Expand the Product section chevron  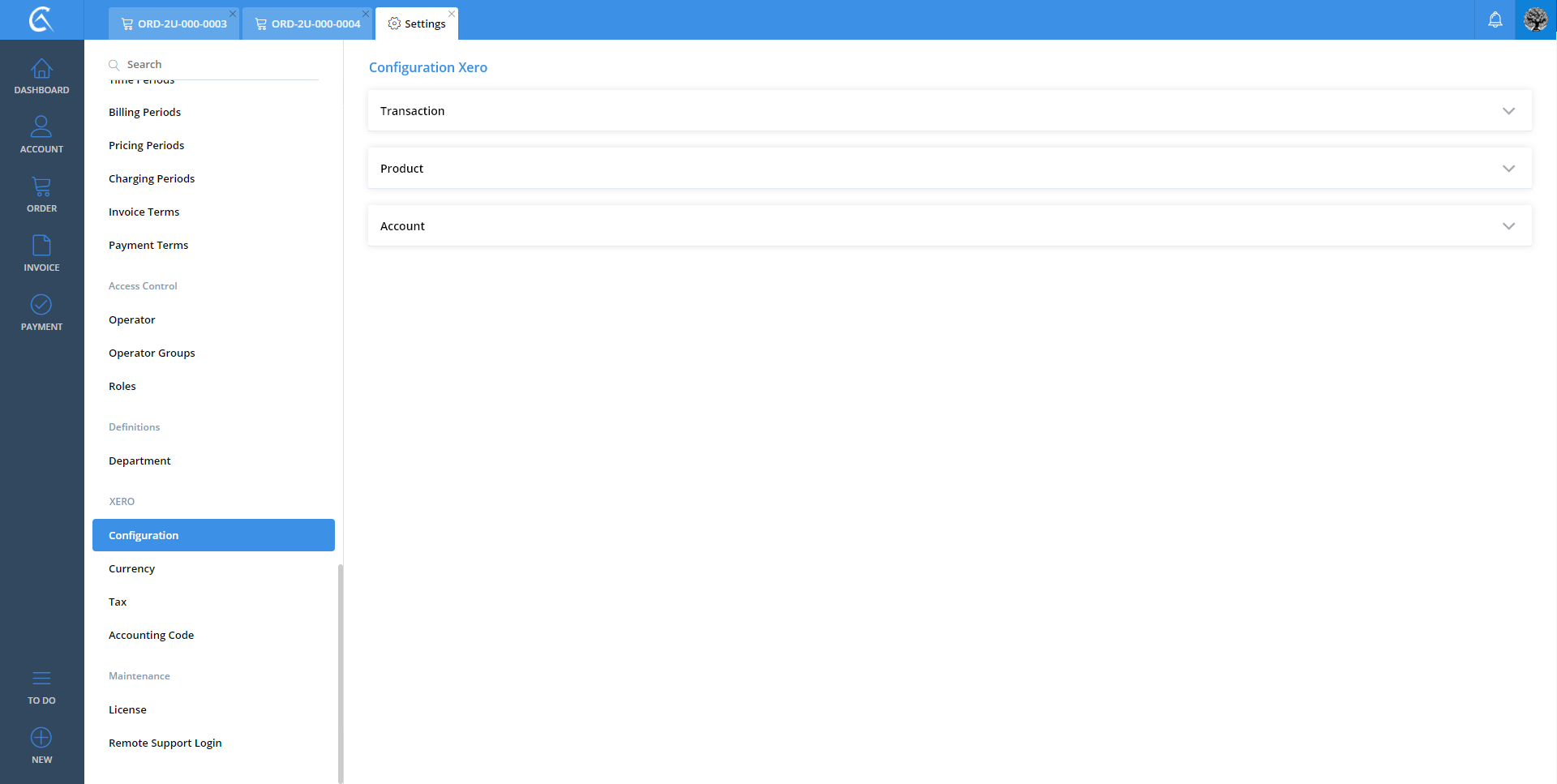coord(1508,169)
